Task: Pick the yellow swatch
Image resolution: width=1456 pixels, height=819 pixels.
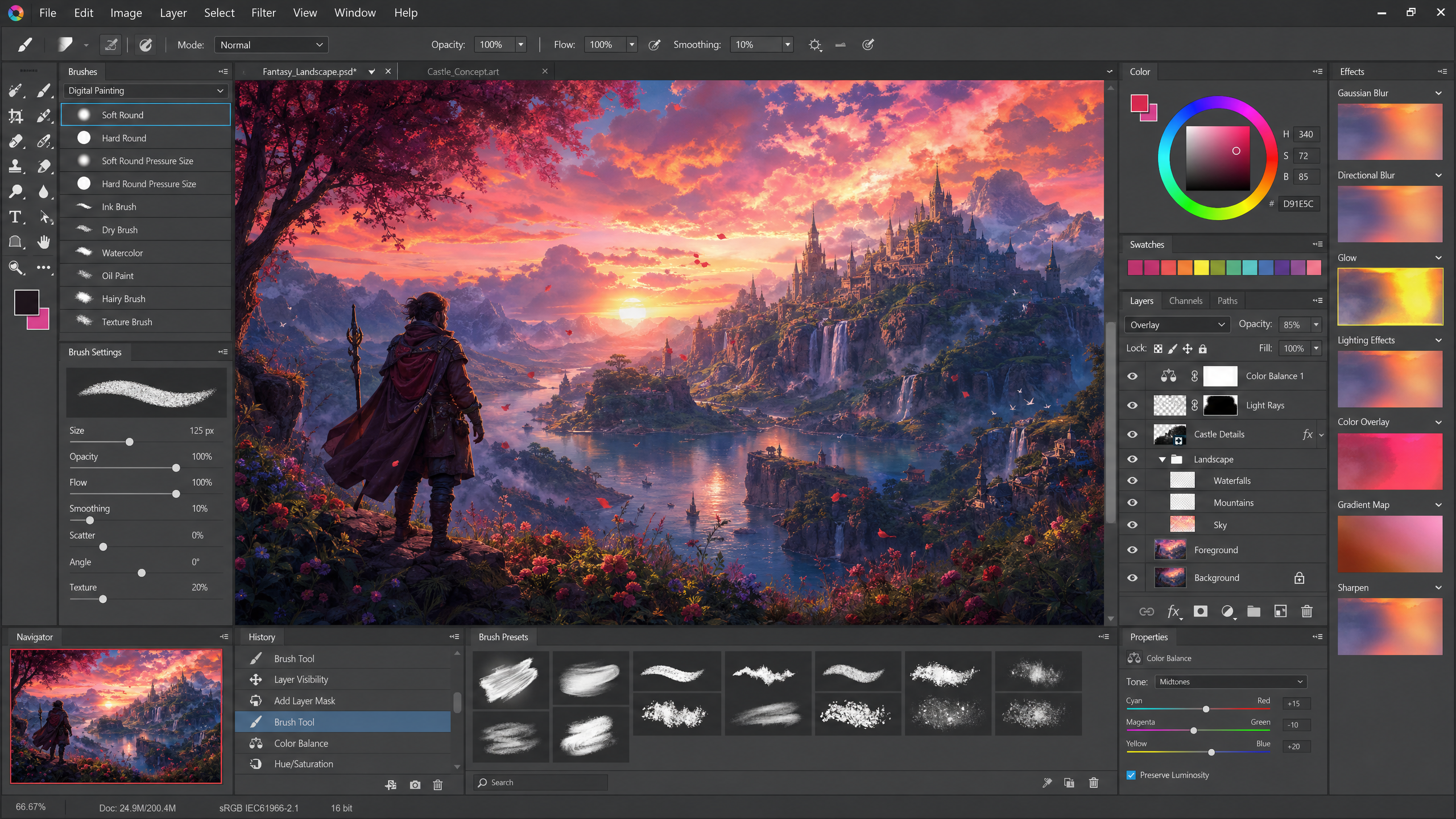Action: [1201, 267]
